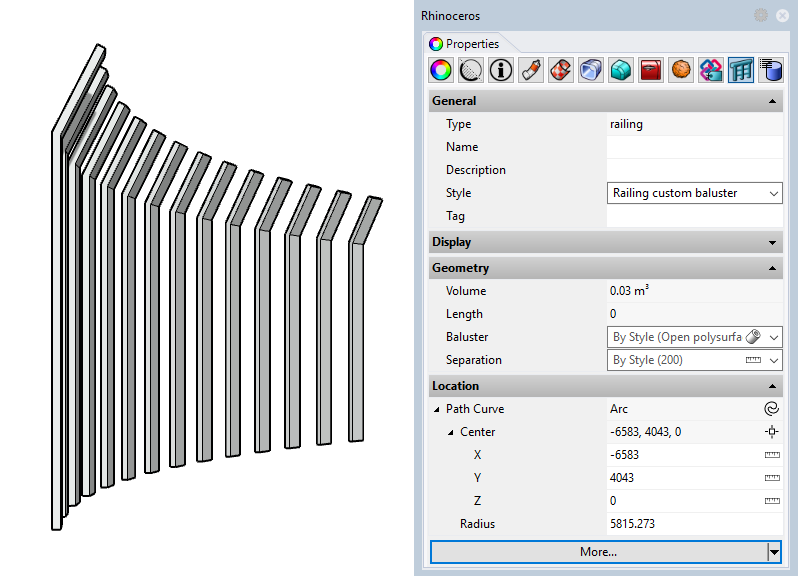Viewport: 798px width, 576px height.
Task: Open the blue Edge Softening icon
Action: click(x=591, y=70)
